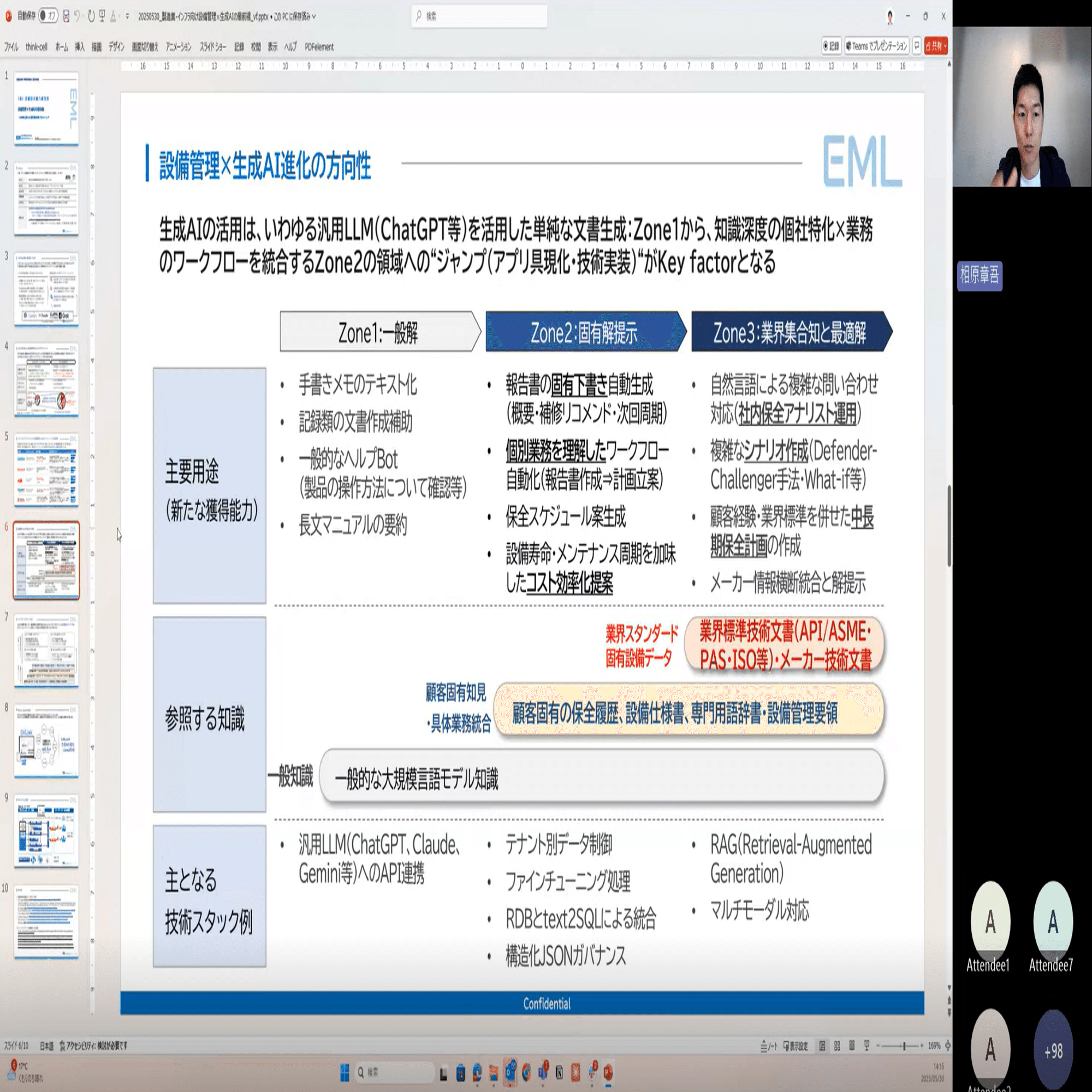Open the file title この PC に保存済み dropdown
The image size is (1092, 1092).
click(313, 17)
